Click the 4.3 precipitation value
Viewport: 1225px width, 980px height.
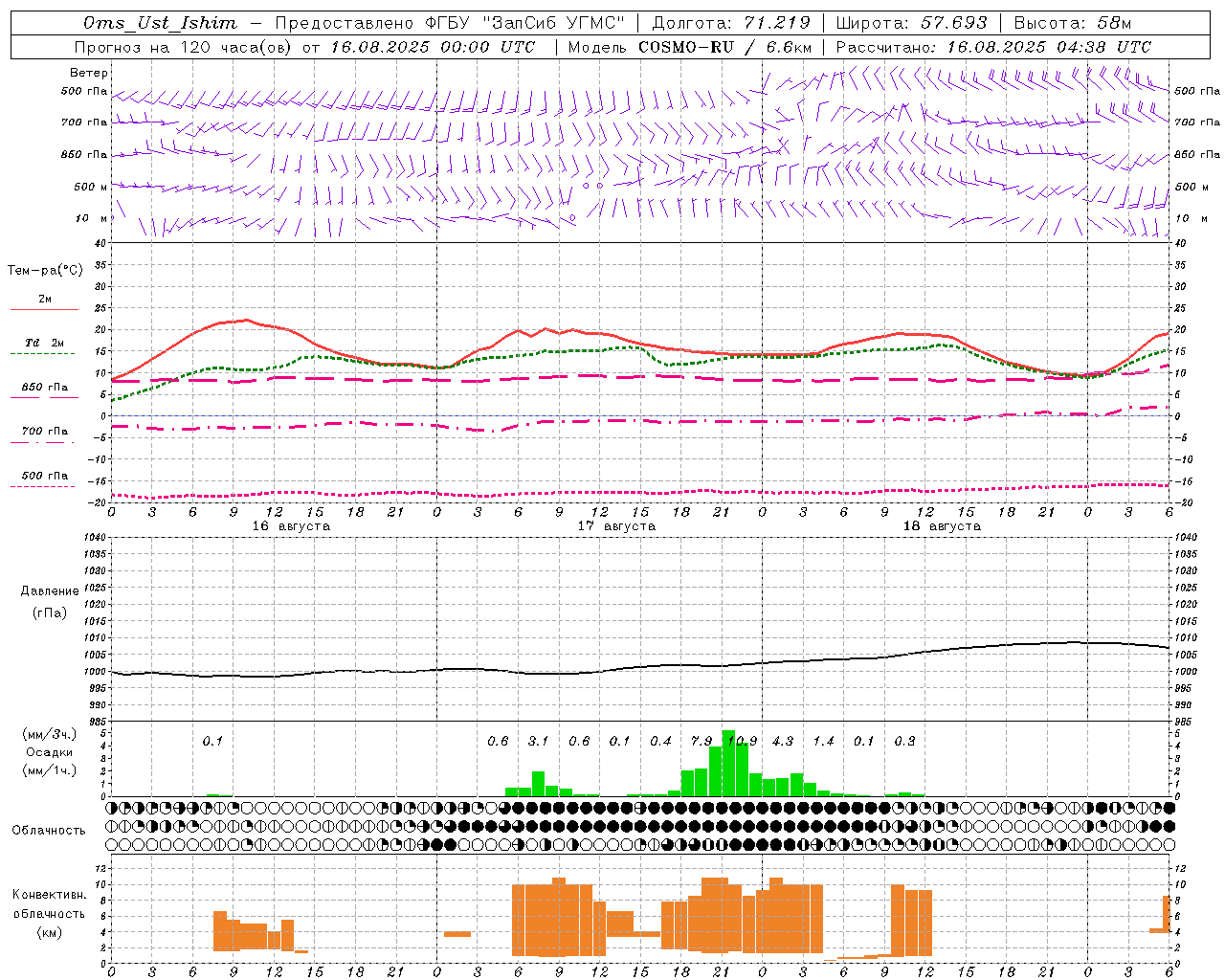point(783,741)
